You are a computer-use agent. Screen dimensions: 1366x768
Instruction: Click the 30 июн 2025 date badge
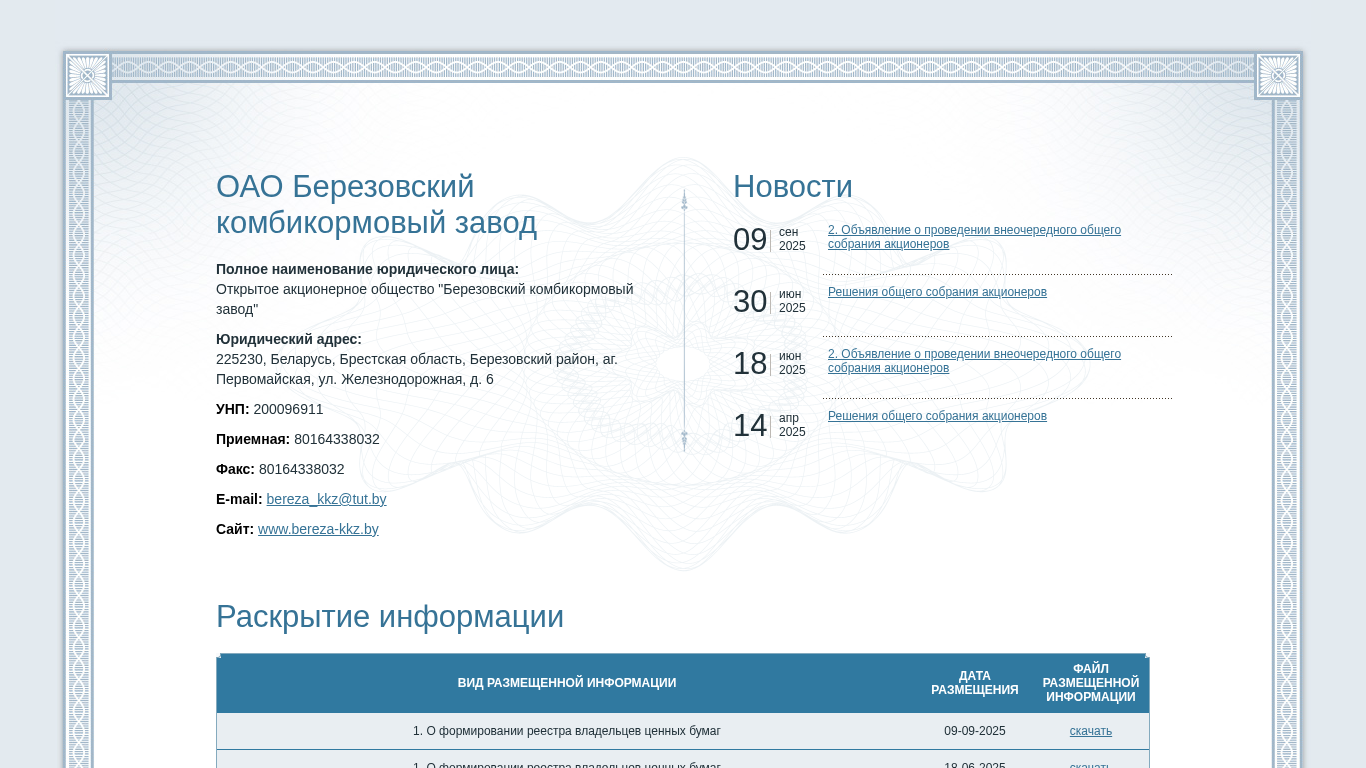tap(770, 301)
